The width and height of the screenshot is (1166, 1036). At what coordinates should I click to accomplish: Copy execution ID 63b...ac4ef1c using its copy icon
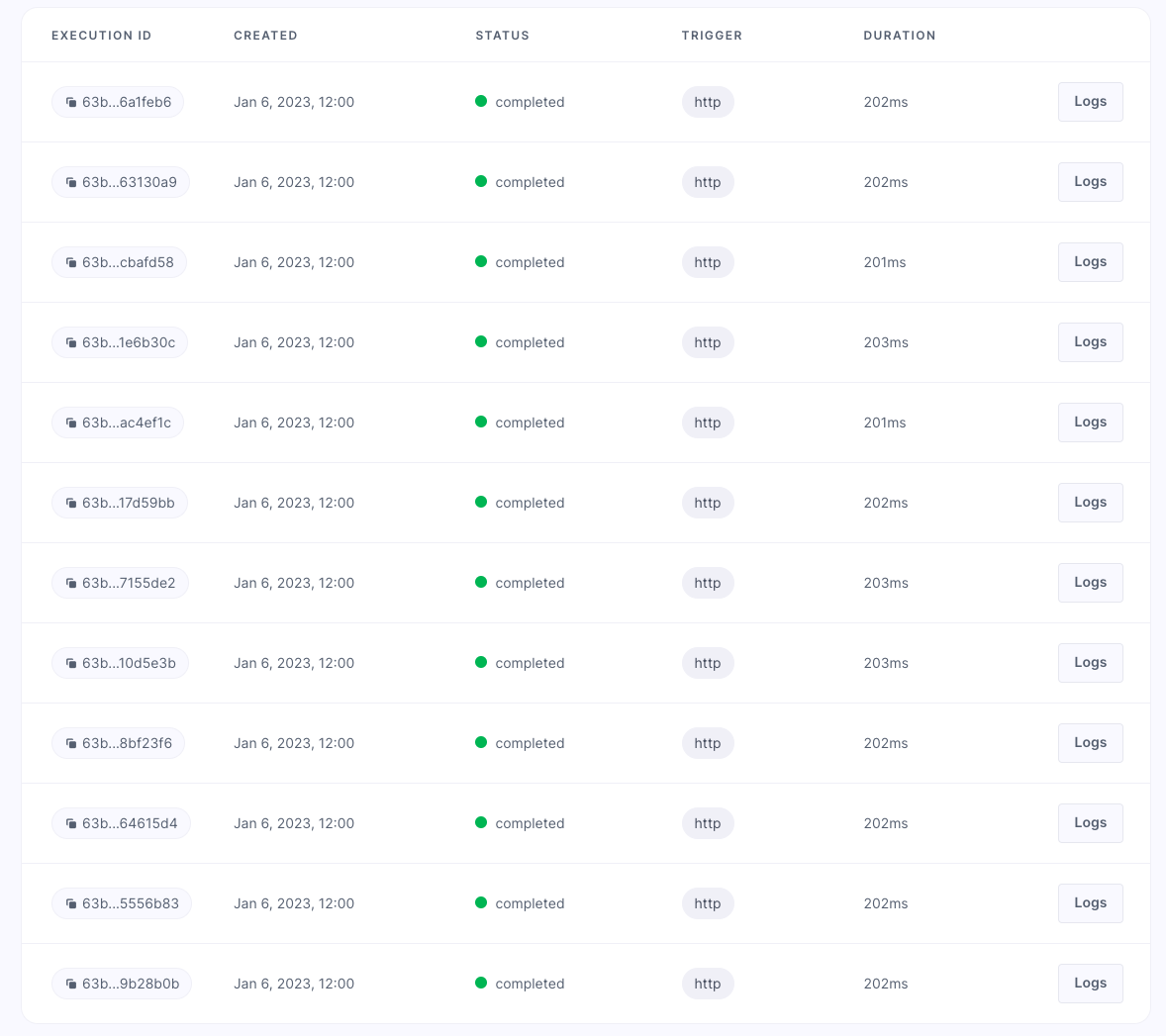tap(71, 424)
